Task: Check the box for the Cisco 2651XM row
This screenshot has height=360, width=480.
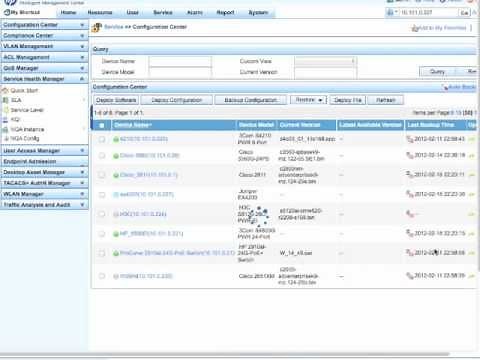Action: [102, 276]
